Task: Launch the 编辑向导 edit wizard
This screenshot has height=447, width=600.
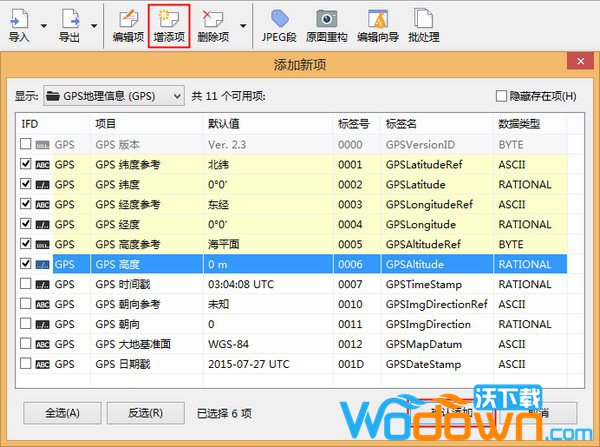Action: pyautogui.click(x=378, y=24)
